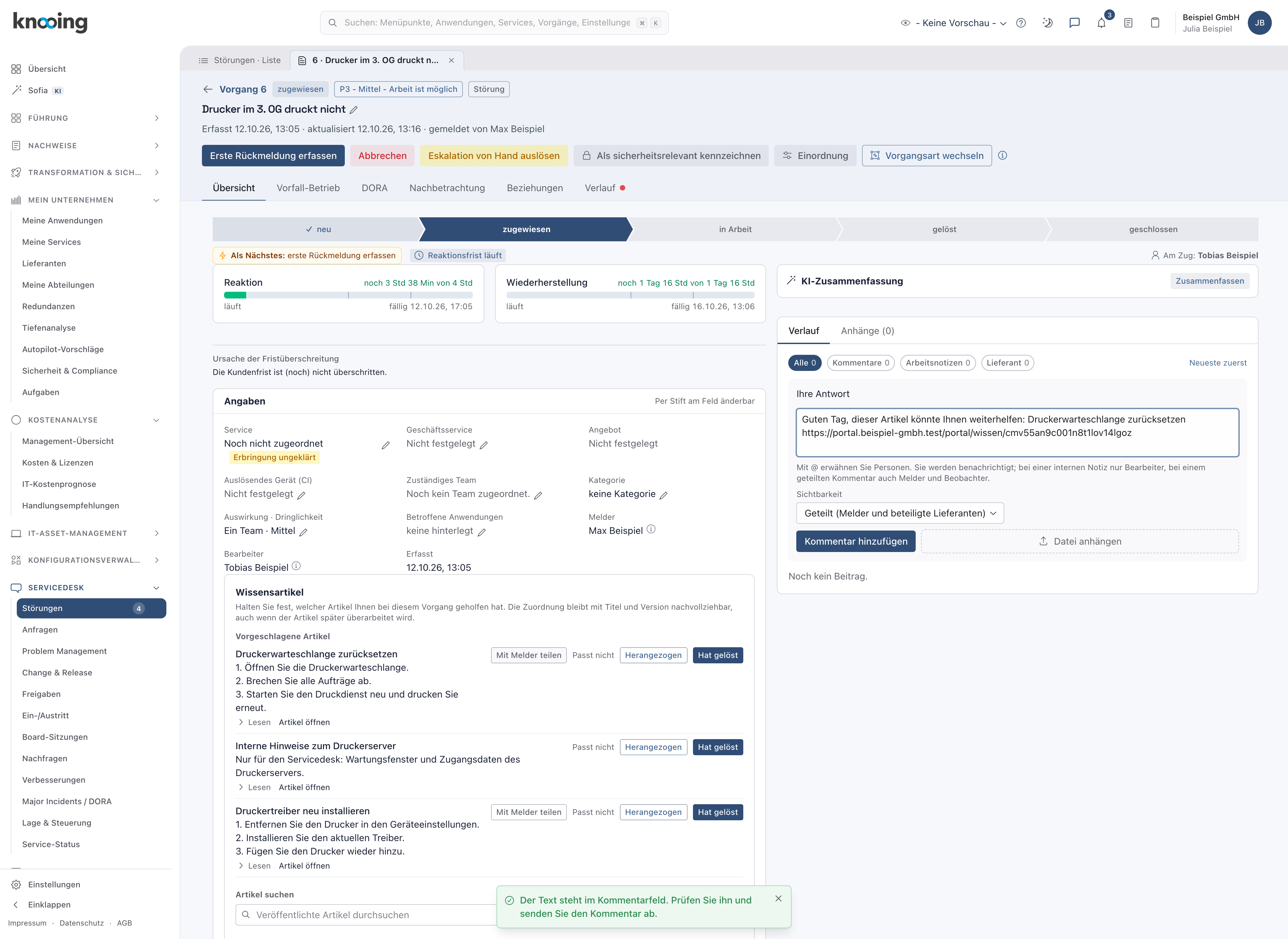Select the Alle 0 filter chip
1288x939 pixels.
[x=805, y=363]
